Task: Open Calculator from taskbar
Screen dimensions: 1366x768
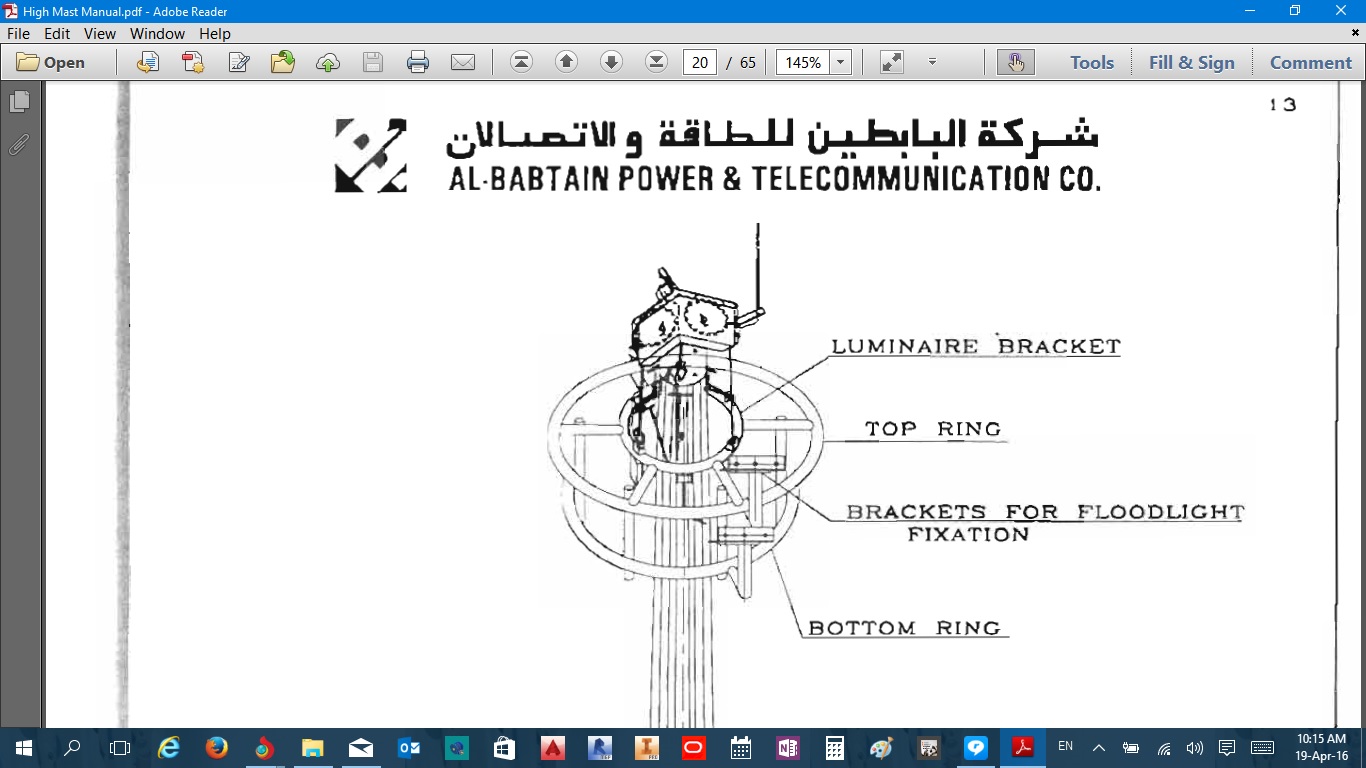Action: pos(834,747)
